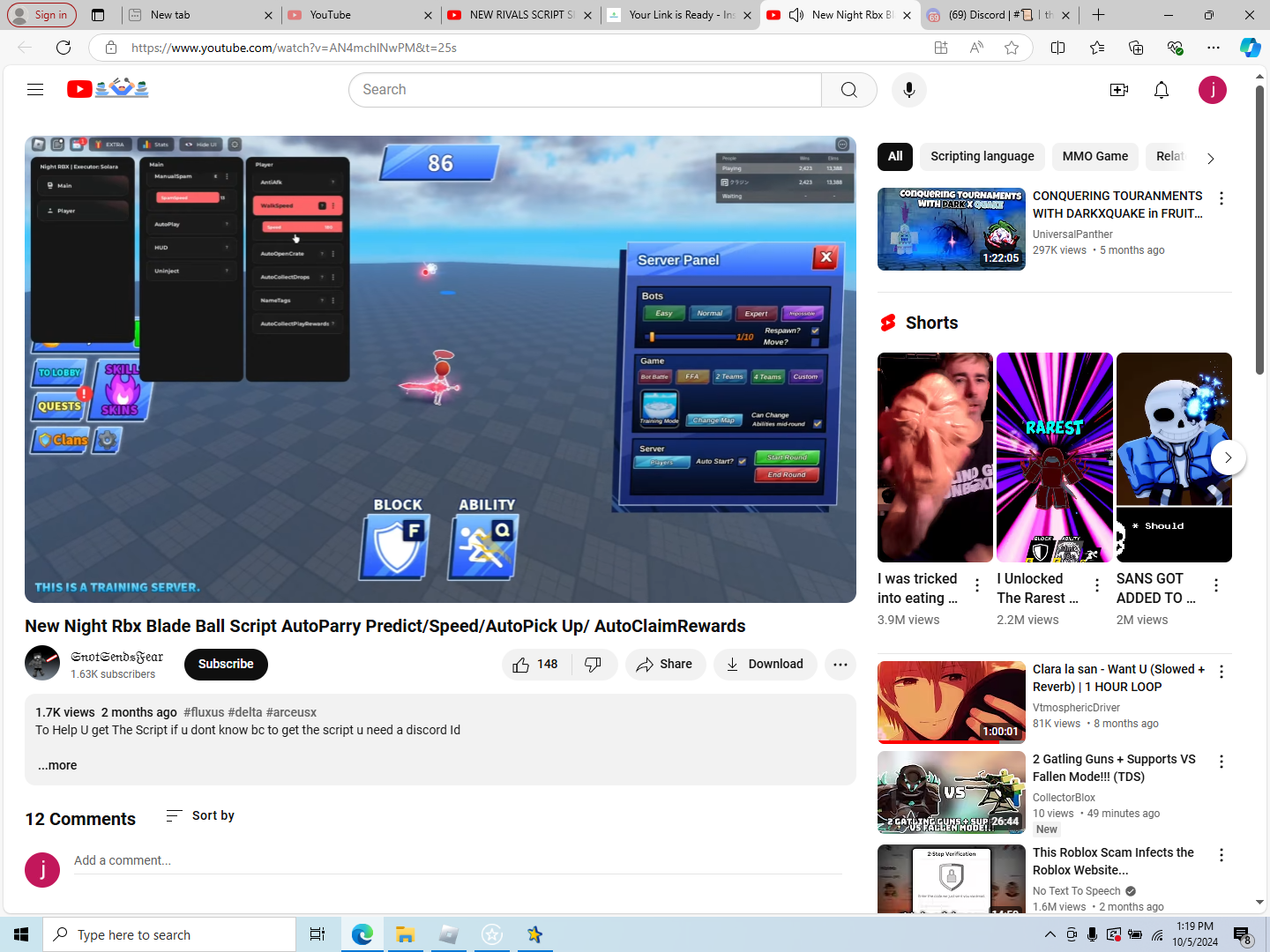
Task: Open Edge Collections icon
Action: pyautogui.click(x=1136, y=48)
